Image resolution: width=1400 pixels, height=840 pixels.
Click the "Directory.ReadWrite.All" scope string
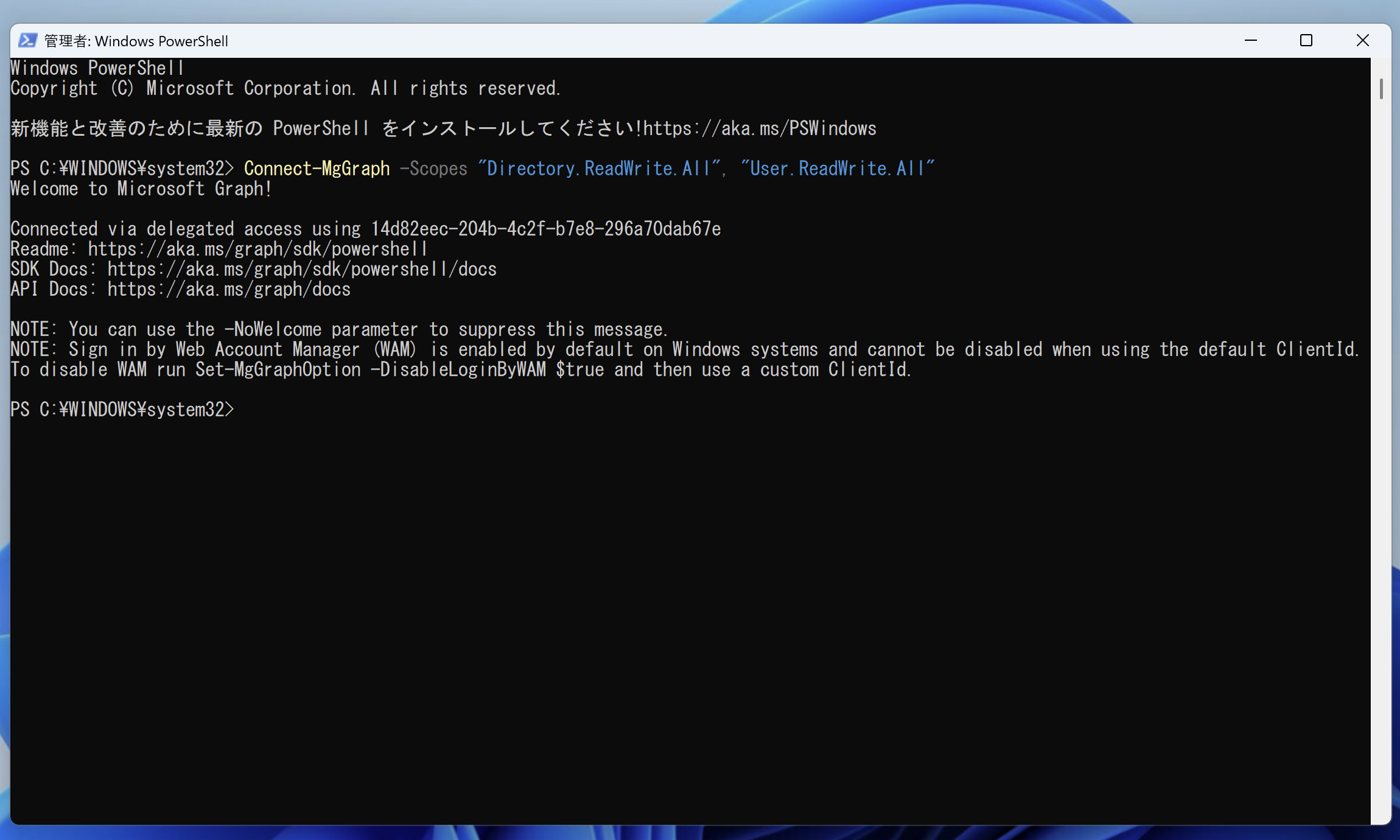pos(599,169)
